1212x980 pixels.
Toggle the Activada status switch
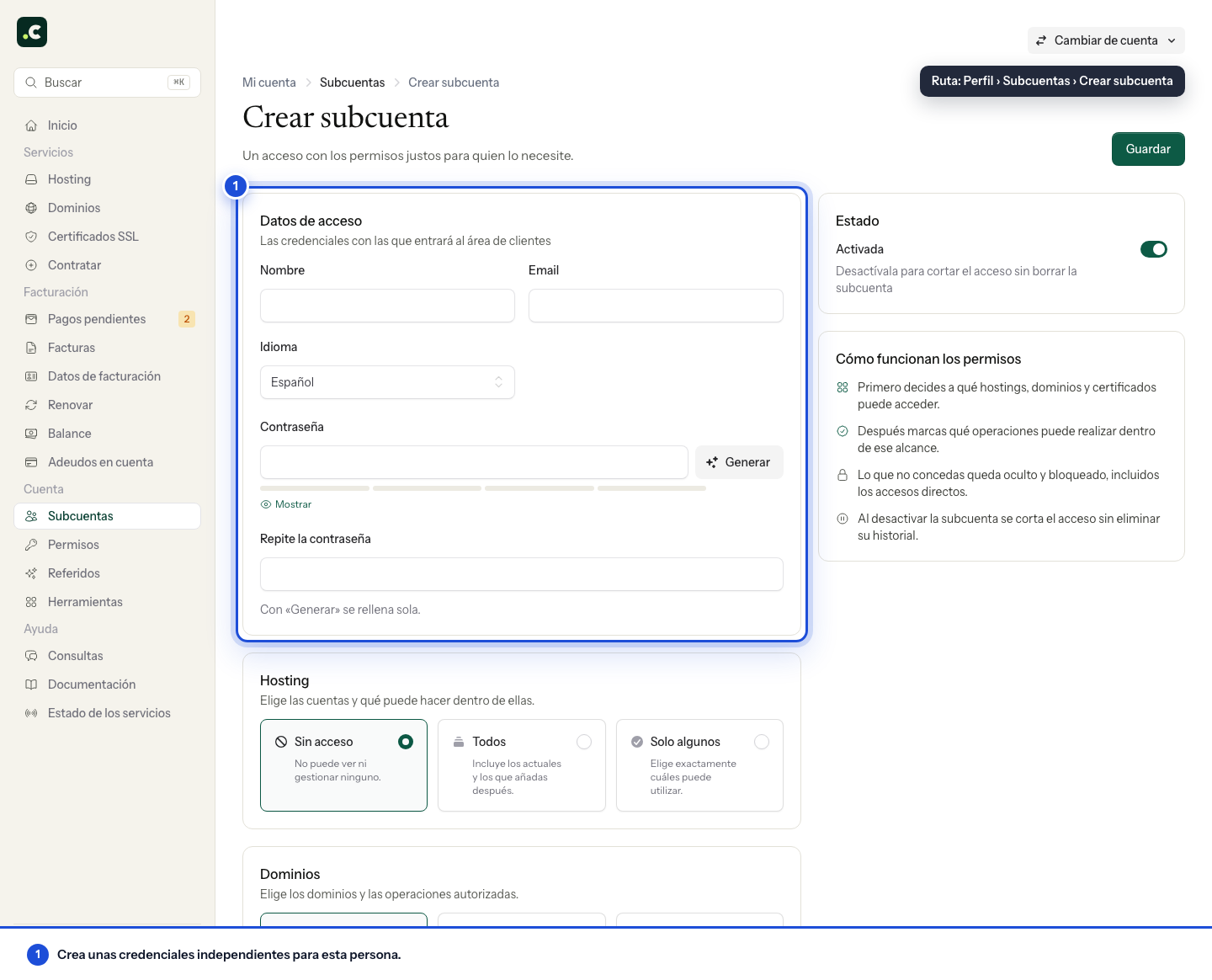pos(1154,249)
